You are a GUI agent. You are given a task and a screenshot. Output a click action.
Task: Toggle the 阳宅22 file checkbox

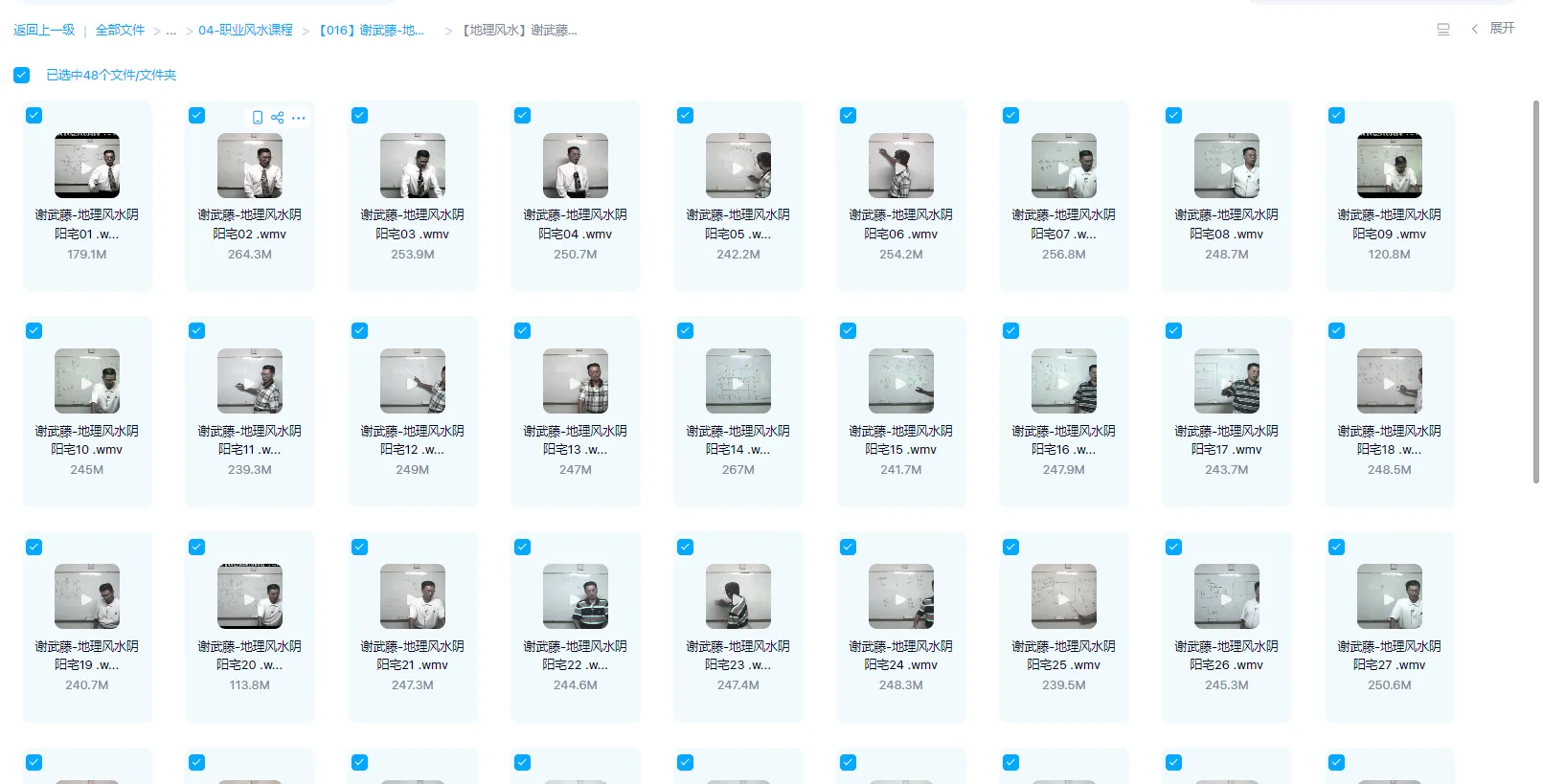pyautogui.click(x=522, y=548)
